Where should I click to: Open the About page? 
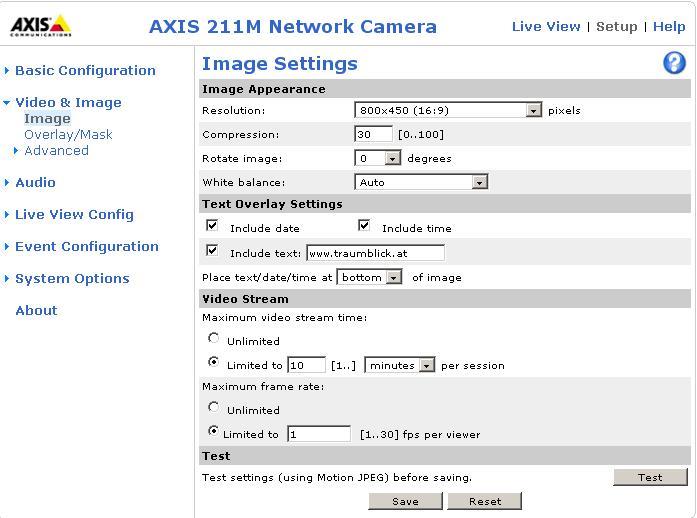[x=36, y=310]
